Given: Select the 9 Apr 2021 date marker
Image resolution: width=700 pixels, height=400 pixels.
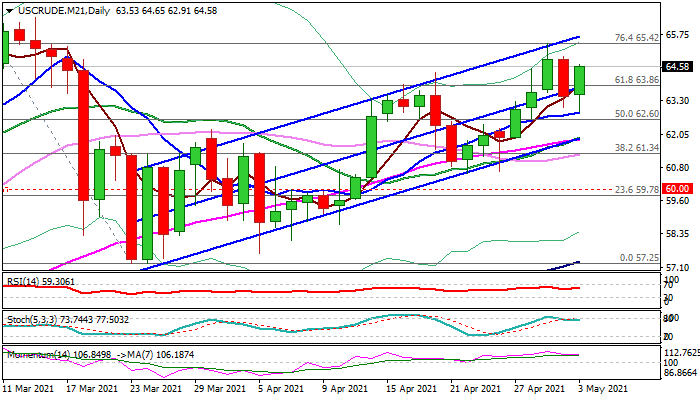Looking at the screenshot, I should pyautogui.click(x=348, y=388).
